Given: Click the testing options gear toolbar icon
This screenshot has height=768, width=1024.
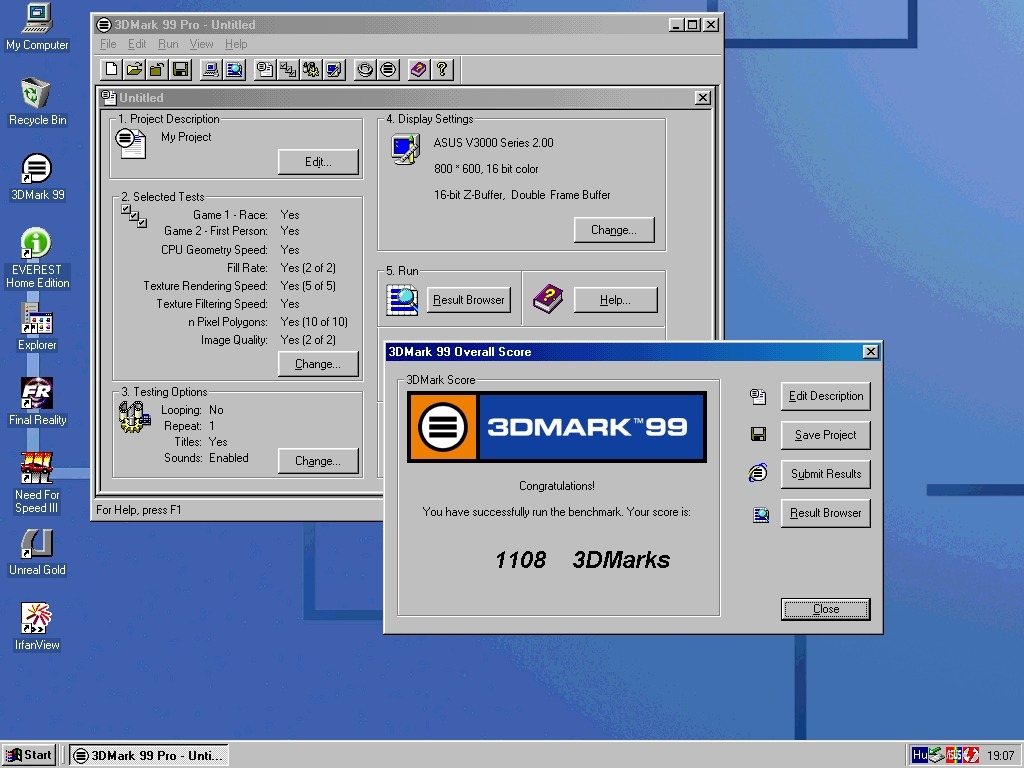Looking at the screenshot, I should 312,69.
